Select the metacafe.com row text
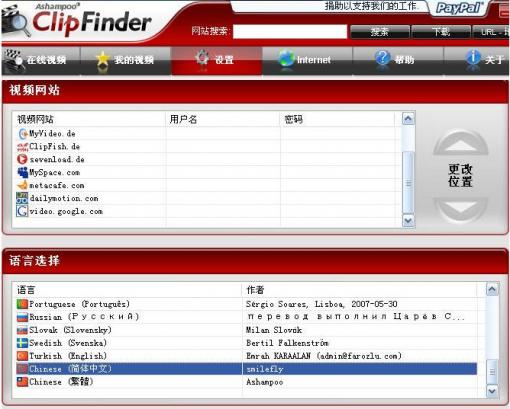 57,185
